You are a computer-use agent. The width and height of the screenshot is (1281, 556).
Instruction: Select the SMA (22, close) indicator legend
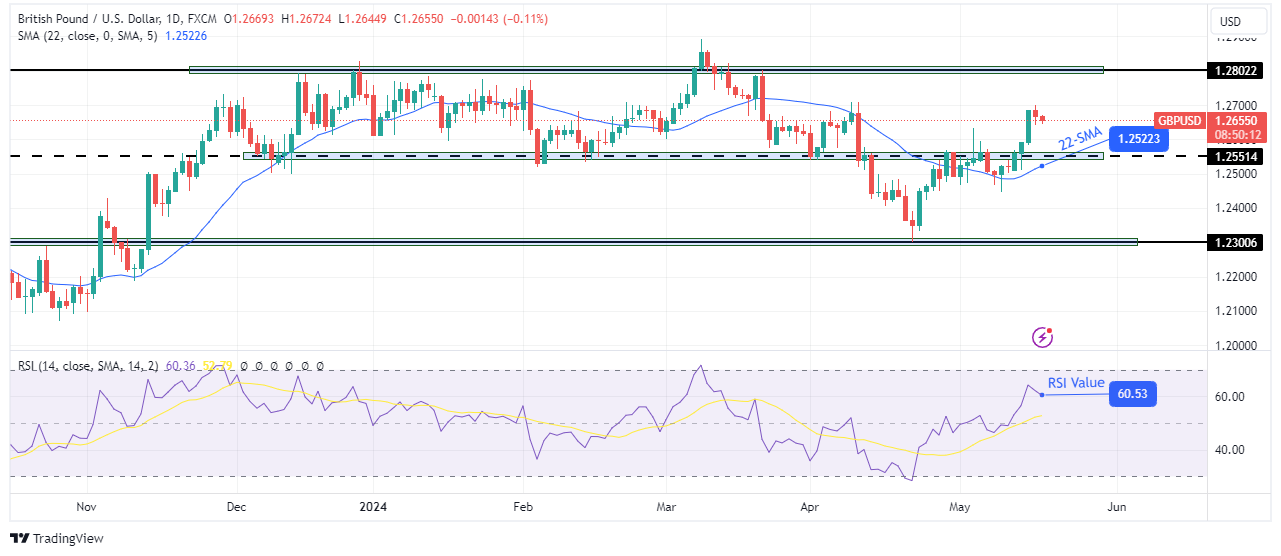tap(81, 35)
